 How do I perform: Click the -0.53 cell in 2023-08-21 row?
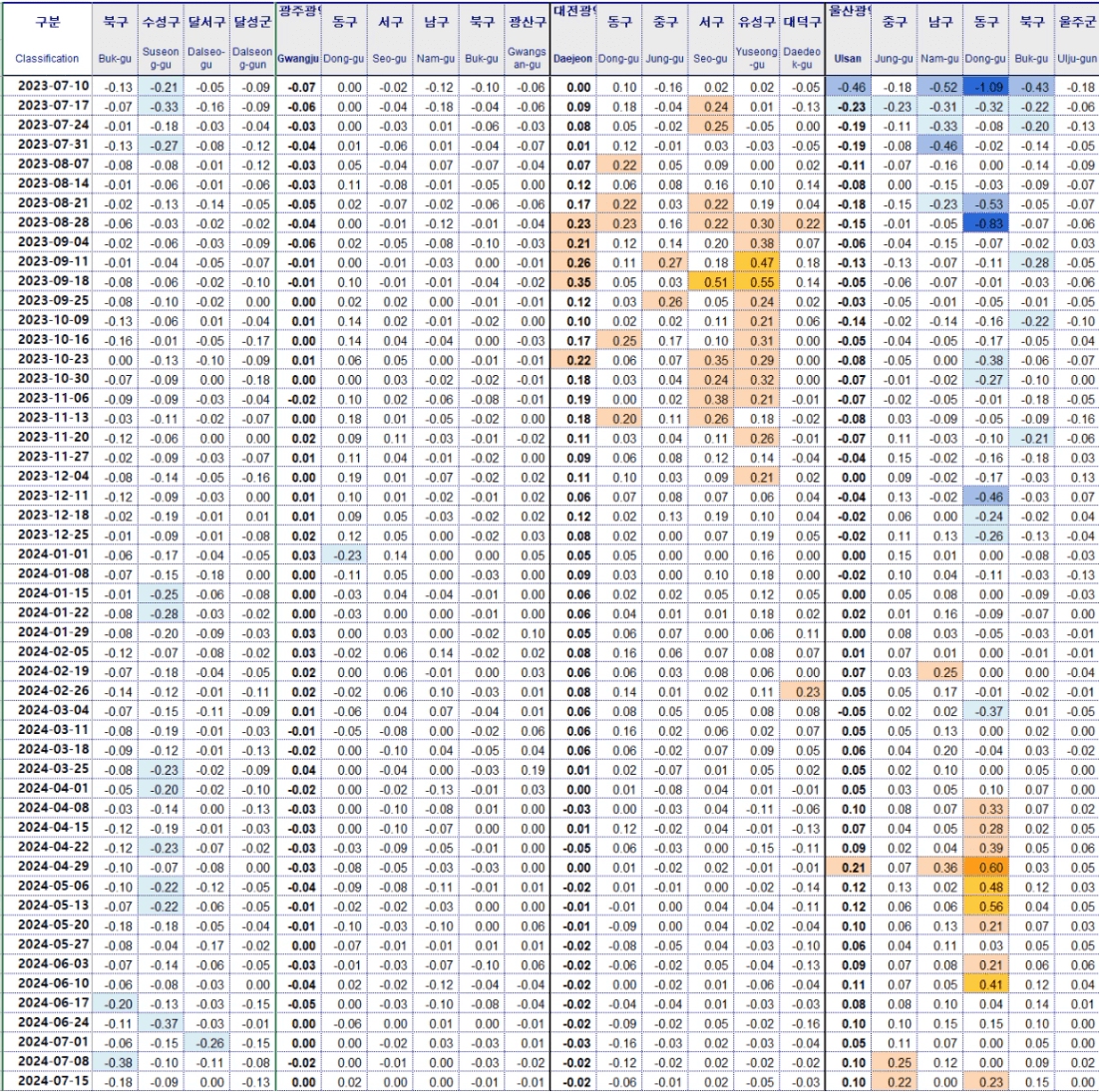[x=986, y=204]
